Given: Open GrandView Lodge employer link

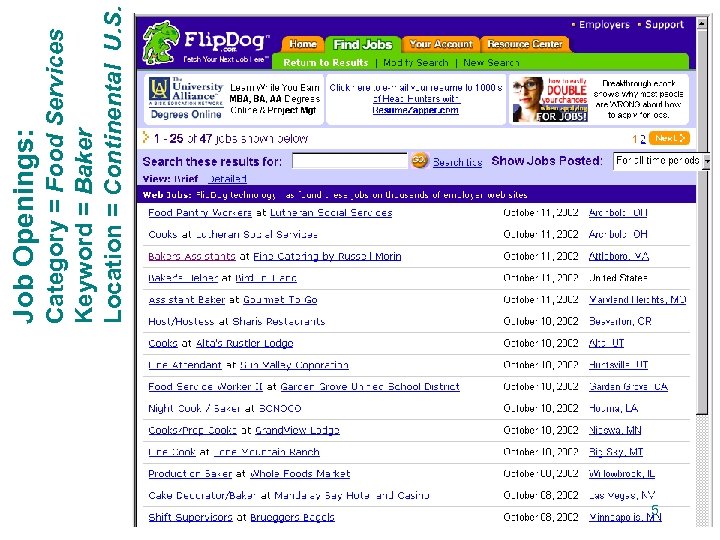Looking at the screenshot, I should (297, 430).
